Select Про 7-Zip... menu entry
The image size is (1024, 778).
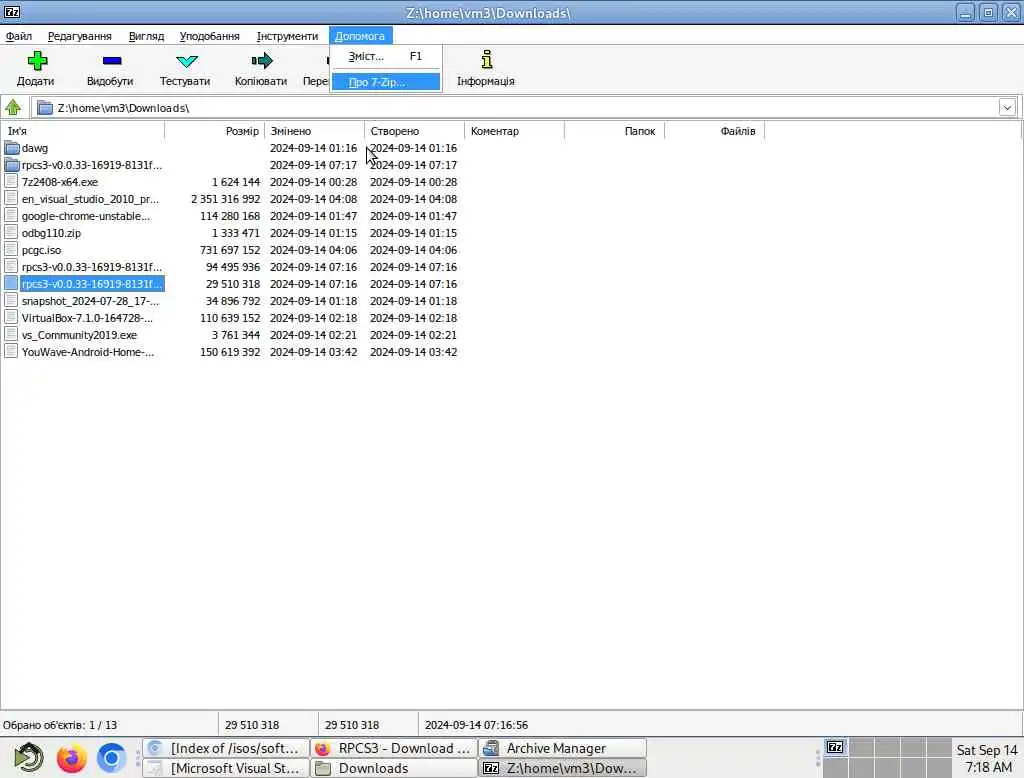pos(385,82)
